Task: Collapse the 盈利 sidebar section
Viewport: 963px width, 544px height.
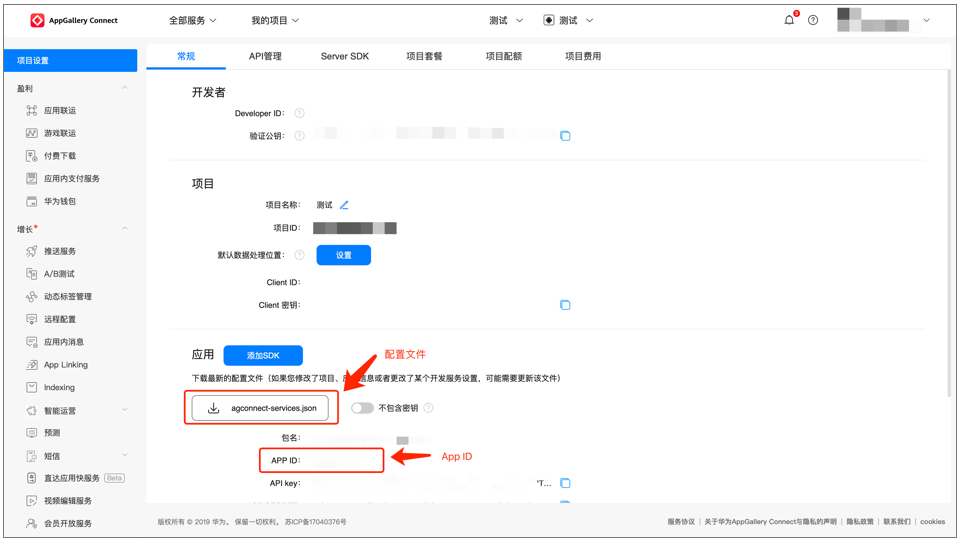Action: click(x=125, y=89)
